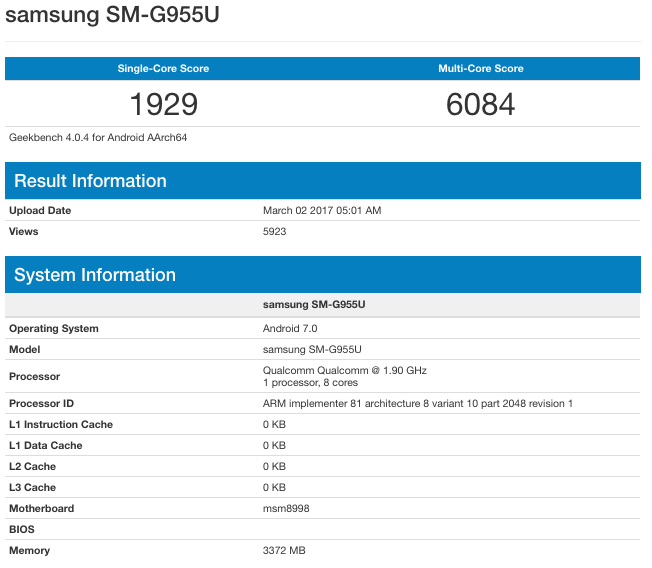Click the Model row label
The height and width of the screenshot is (568, 652).
point(25,349)
